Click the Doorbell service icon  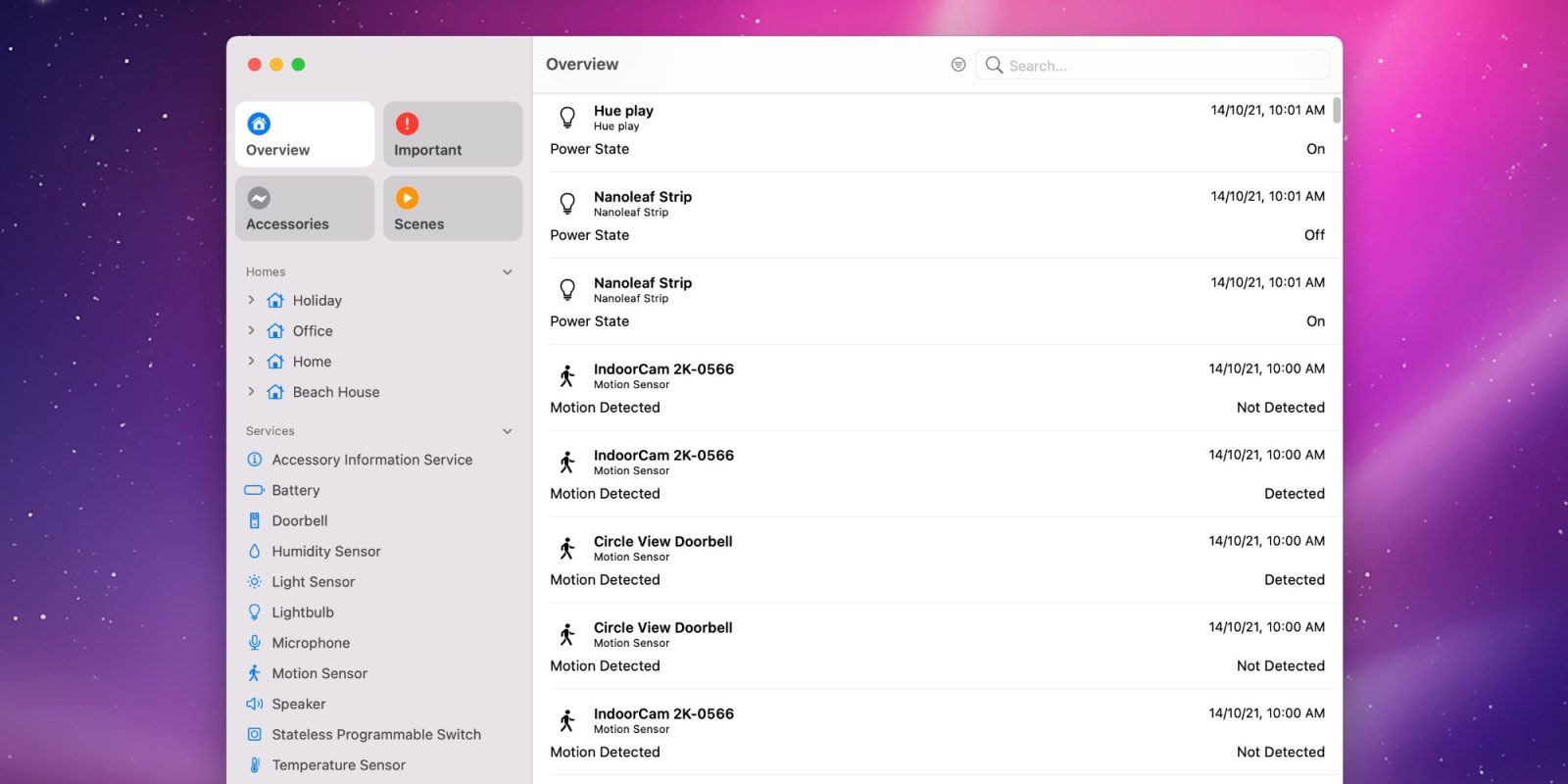point(255,520)
